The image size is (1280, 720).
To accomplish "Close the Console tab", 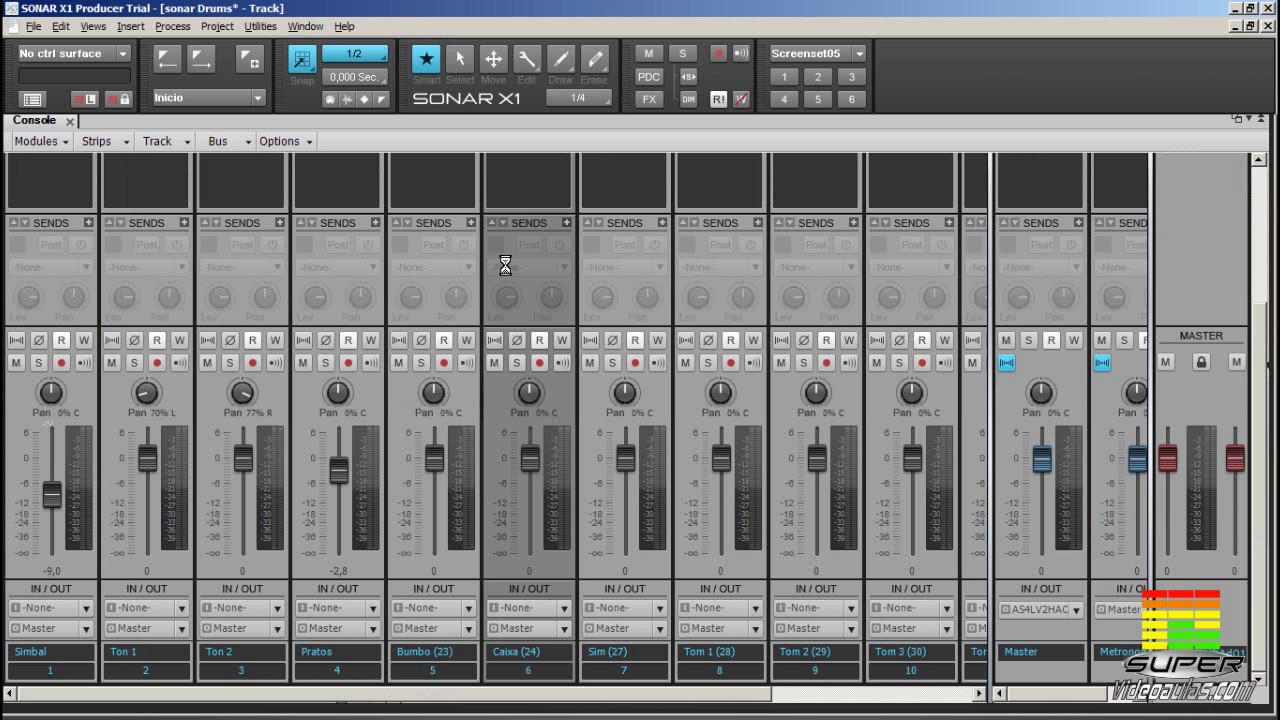I will (70, 121).
